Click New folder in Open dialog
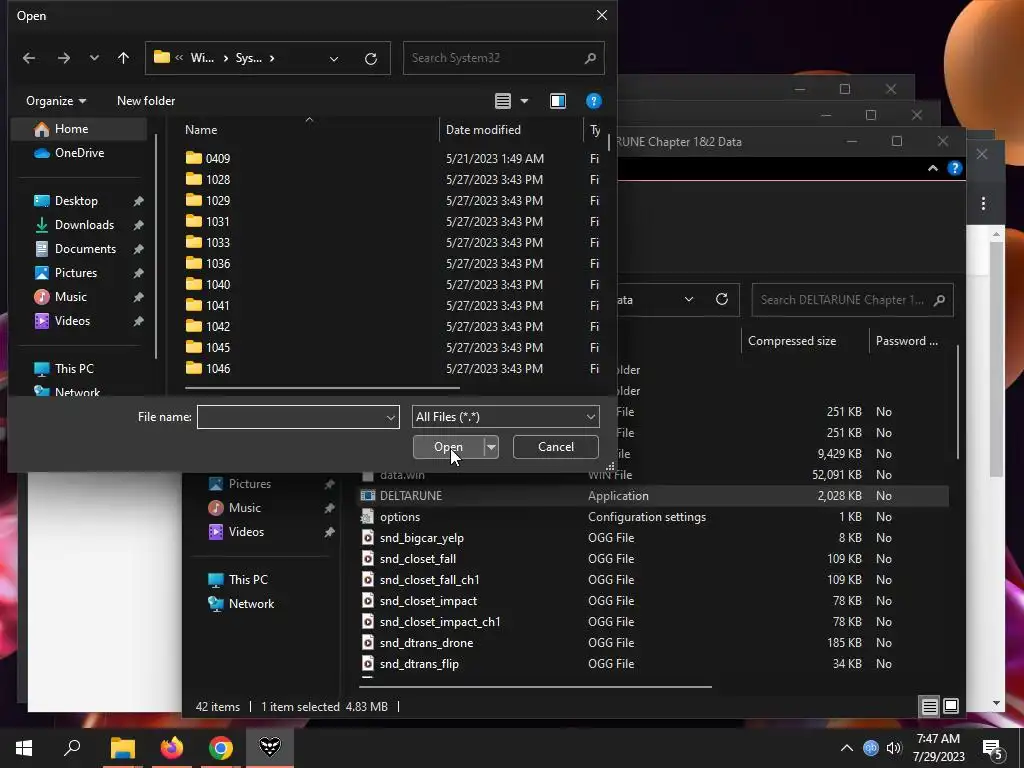The image size is (1024, 768). point(146,101)
